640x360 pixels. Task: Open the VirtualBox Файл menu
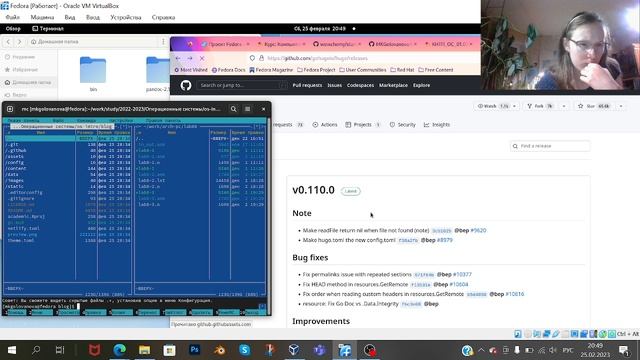click(x=13, y=18)
